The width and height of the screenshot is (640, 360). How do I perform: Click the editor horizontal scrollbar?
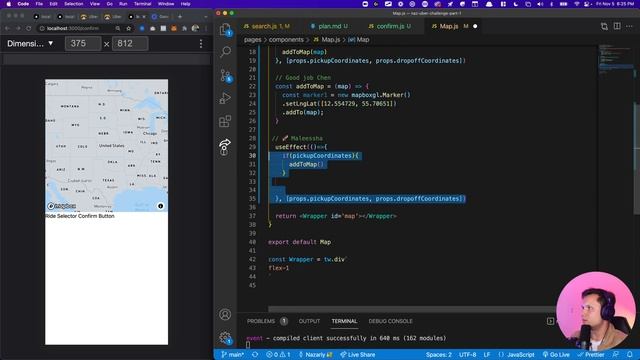point(411,309)
